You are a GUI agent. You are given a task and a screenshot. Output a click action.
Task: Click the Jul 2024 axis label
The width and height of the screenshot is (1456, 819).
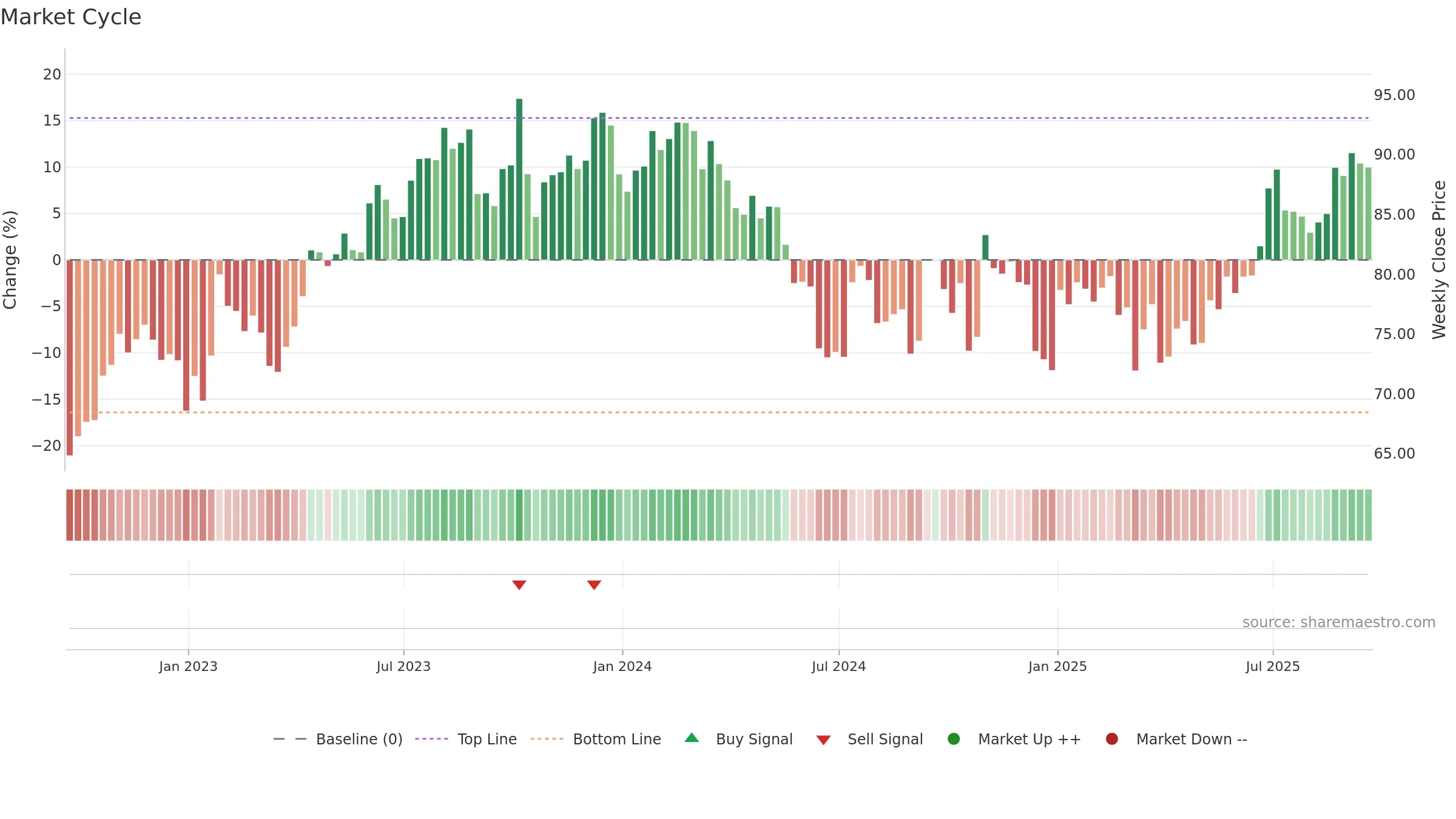839,666
